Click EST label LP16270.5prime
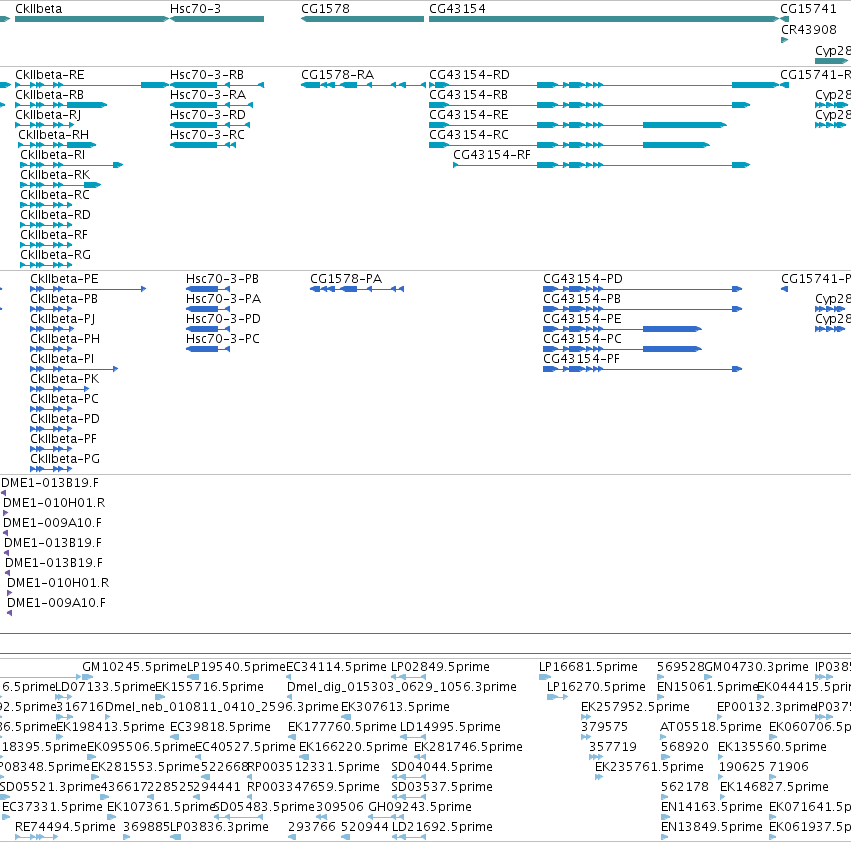 pos(596,687)
